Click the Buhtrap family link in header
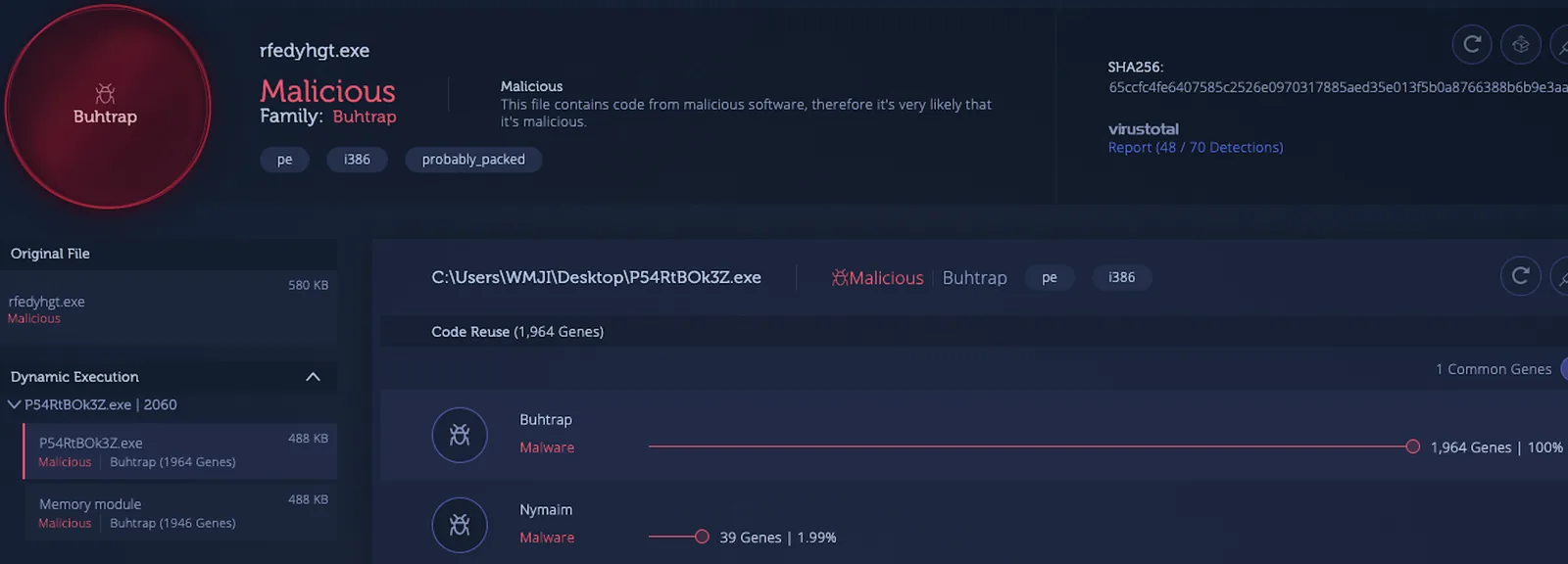The image size is (1568, 564). [365, 117]
